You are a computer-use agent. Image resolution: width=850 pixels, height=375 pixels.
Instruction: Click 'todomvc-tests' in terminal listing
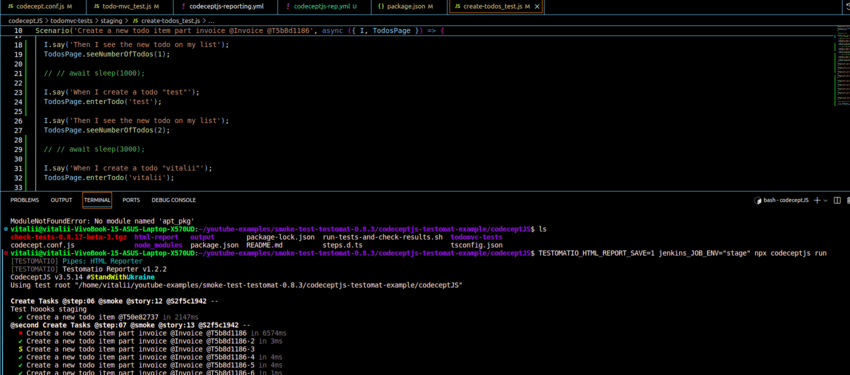tap(476, 237)
